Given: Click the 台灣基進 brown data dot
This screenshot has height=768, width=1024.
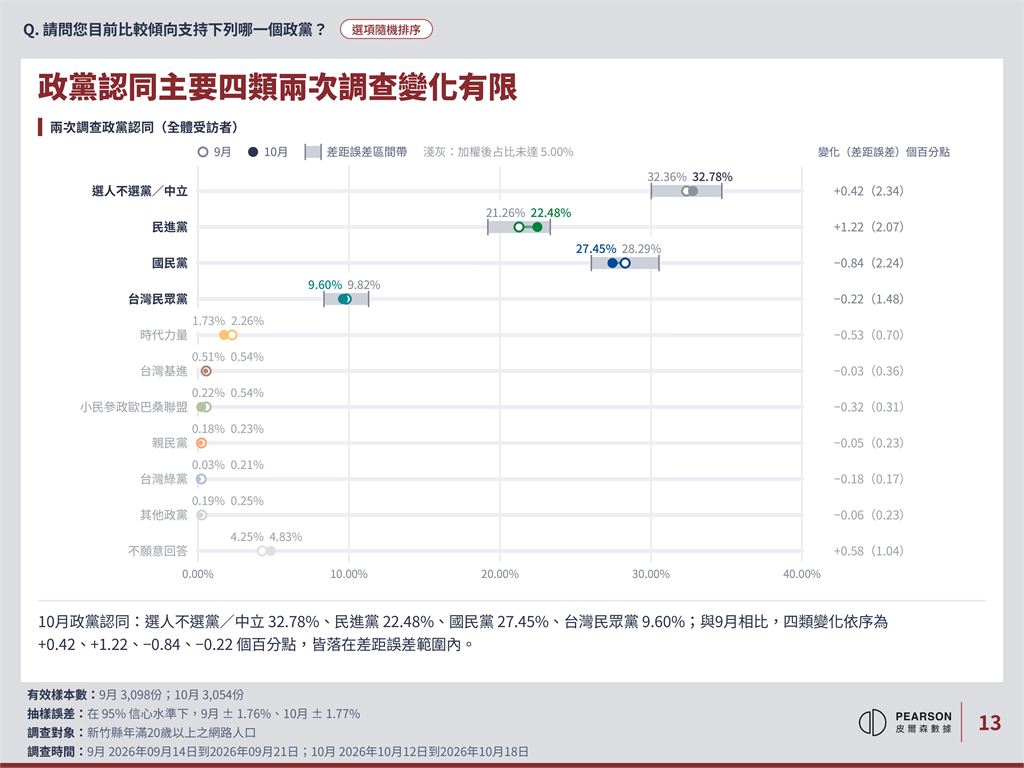Looking at the screenshot, I should [x=206, y=371].
